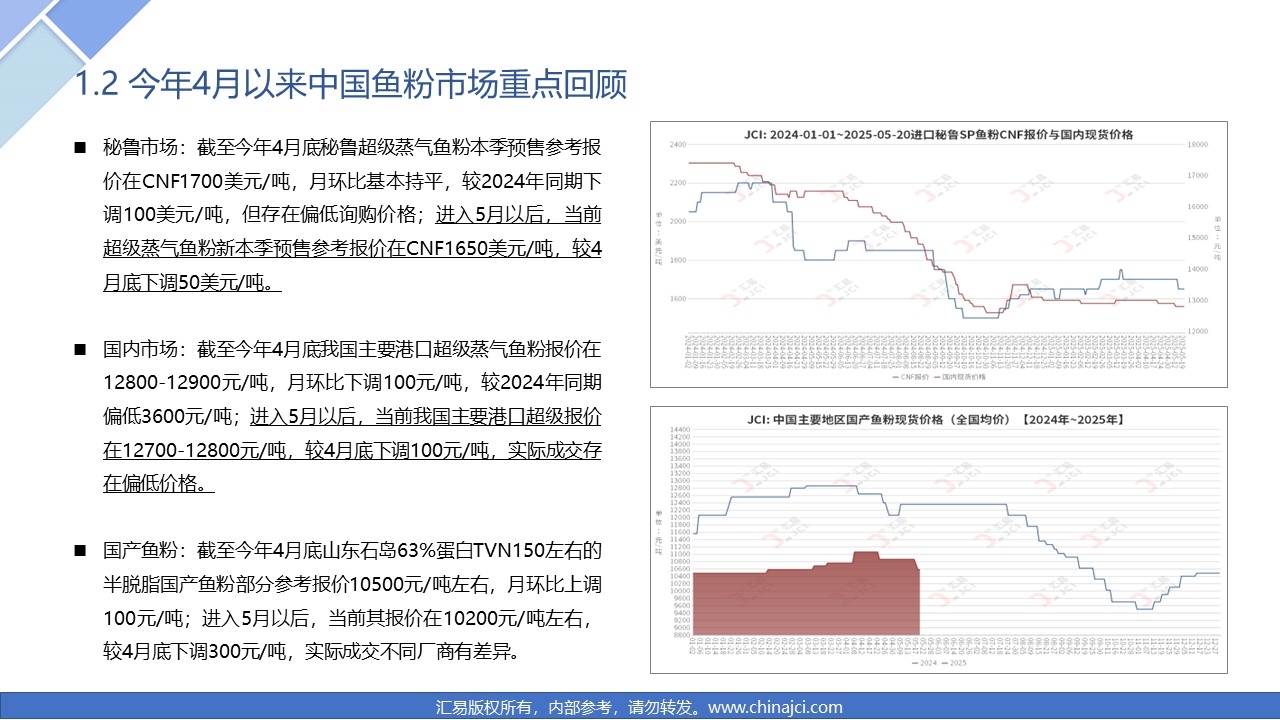Select the top chart title about 秘鲁SP鱼粉CNF报价
This screenshot has height=720, width=1280.
[x=938, y=133]
